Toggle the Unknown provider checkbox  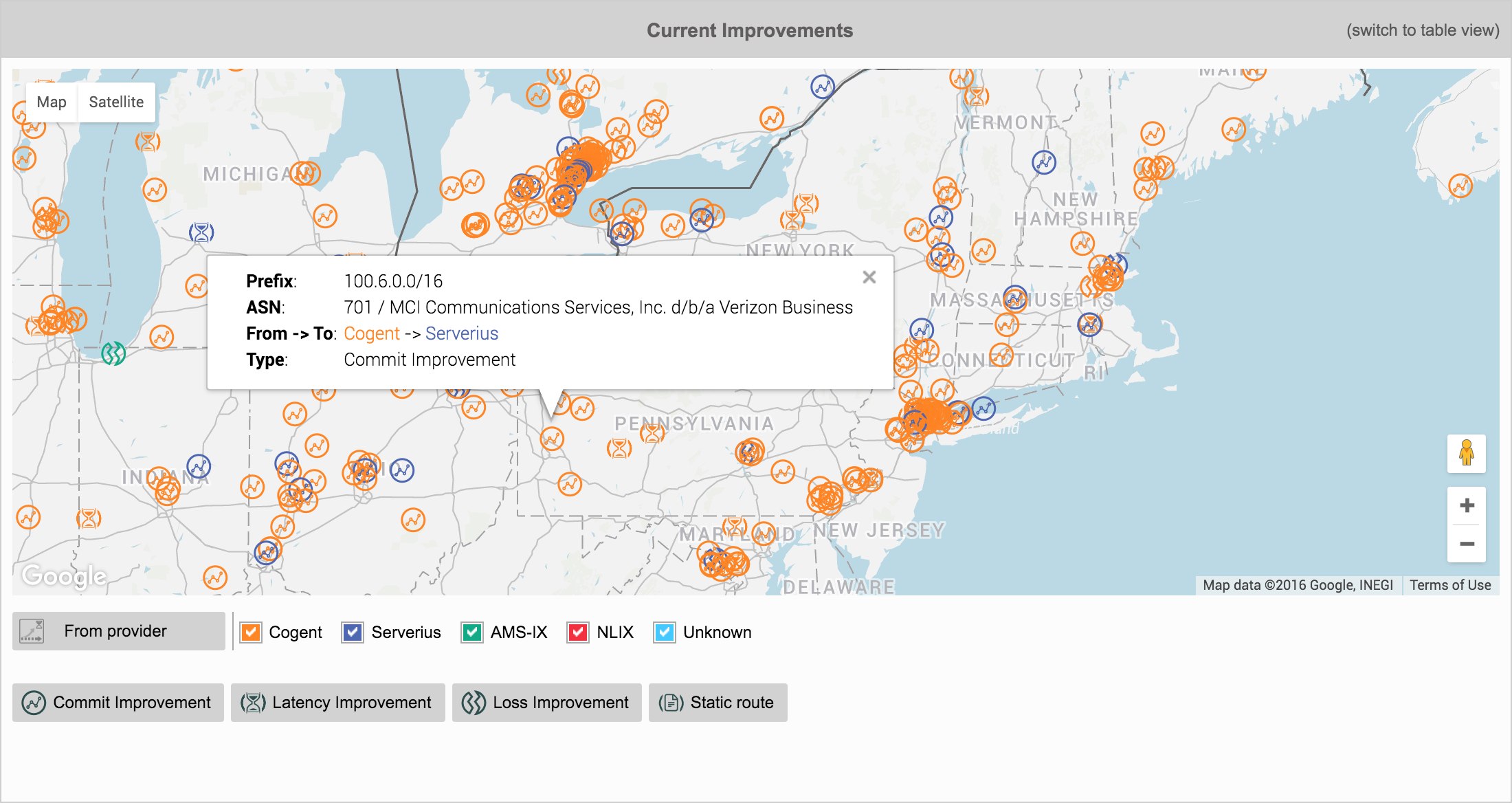point(665,632)
